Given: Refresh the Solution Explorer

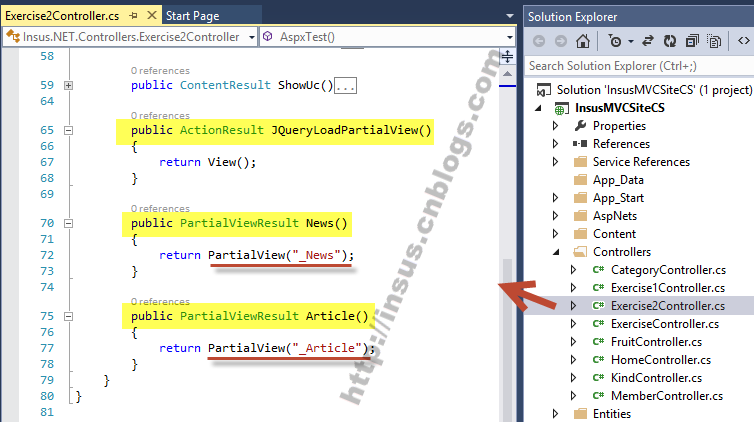Looking at the screenshot, I should 670,41.
